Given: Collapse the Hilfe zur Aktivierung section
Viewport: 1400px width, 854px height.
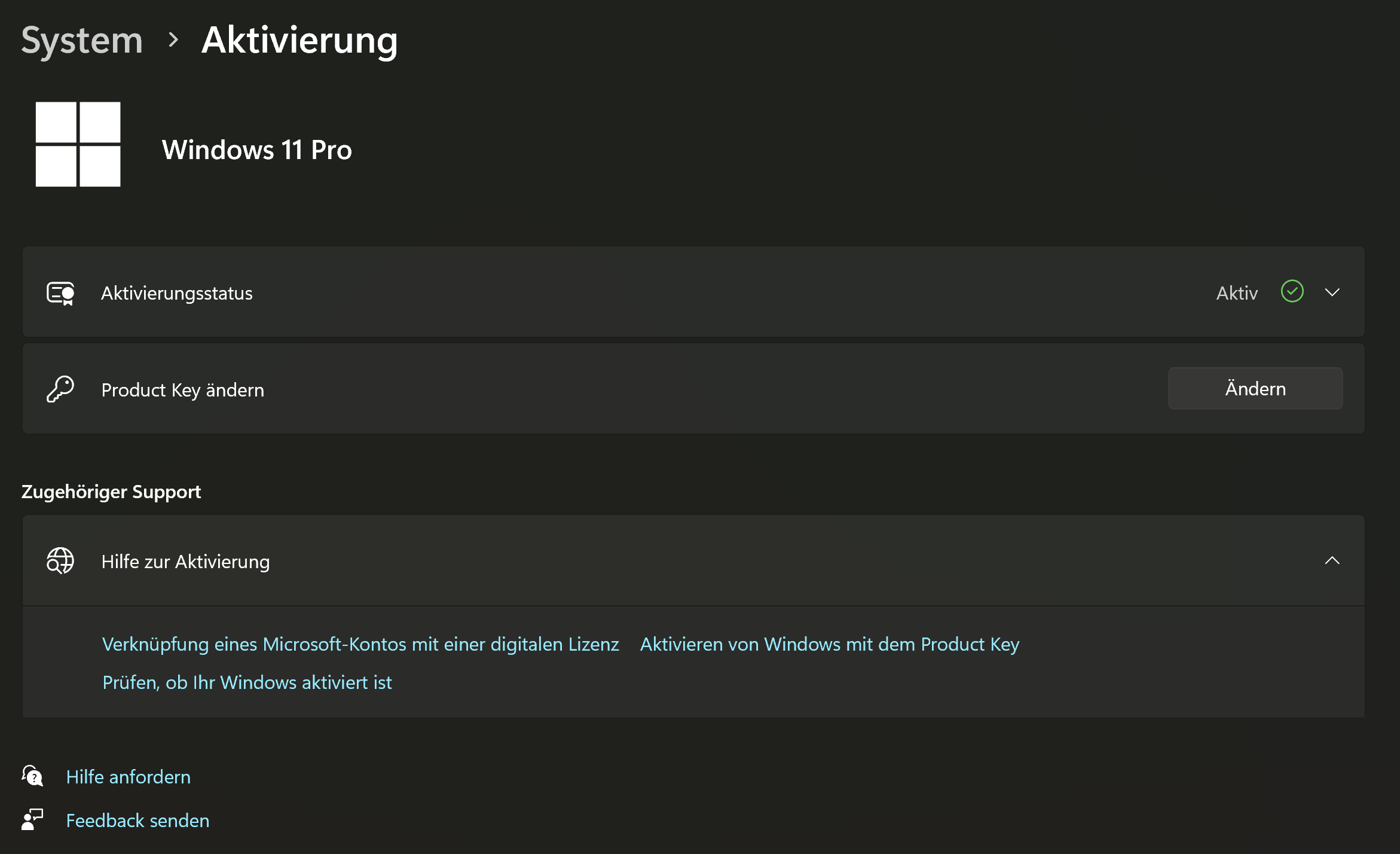Looking at the screenshot, I should tap(1332, 560).
